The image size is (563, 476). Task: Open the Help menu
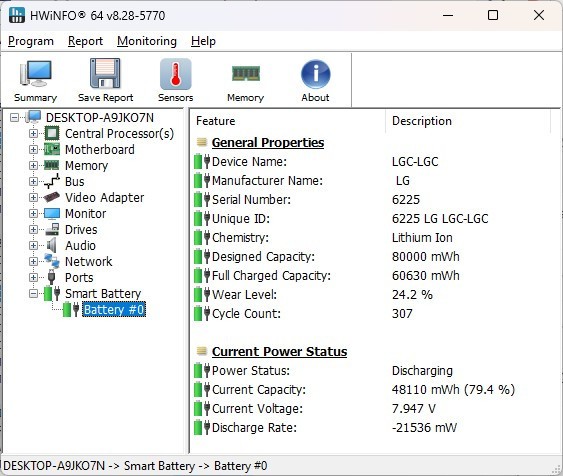coord(203,41)
